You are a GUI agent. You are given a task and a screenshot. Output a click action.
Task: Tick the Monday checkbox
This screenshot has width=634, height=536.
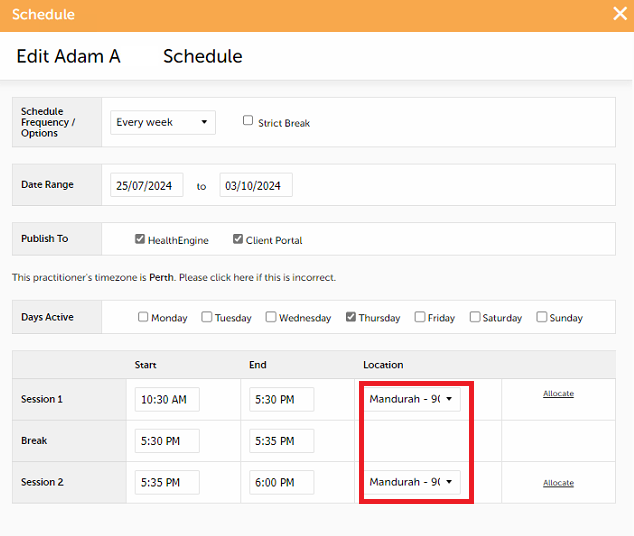[x=143, y=317]
